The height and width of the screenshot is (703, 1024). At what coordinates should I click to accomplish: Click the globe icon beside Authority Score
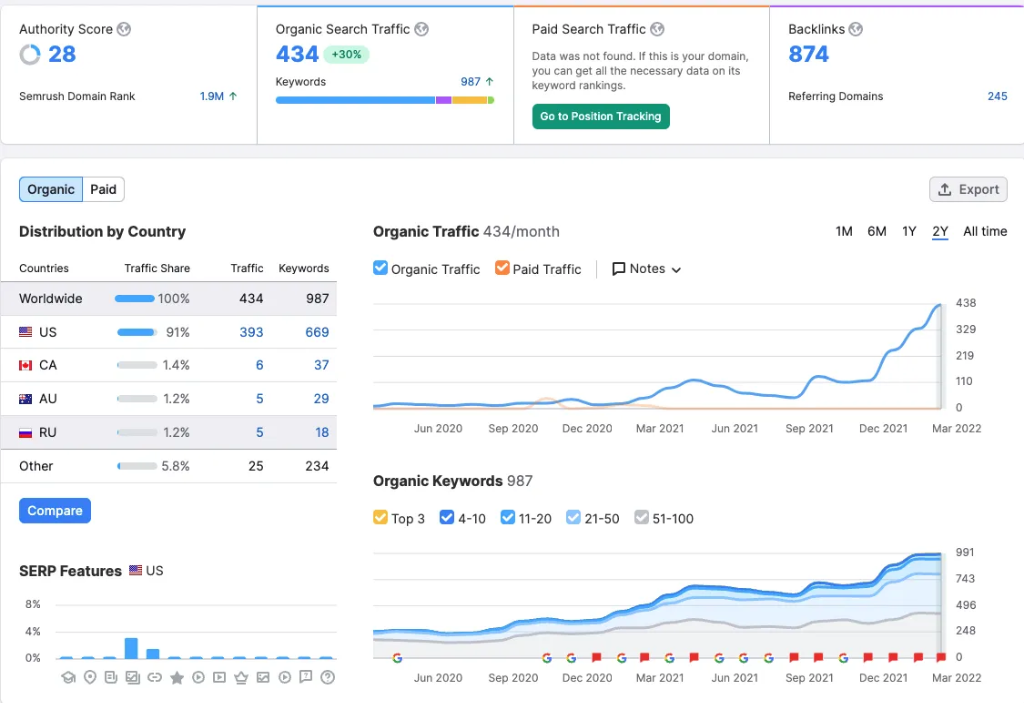coord(124,30)
